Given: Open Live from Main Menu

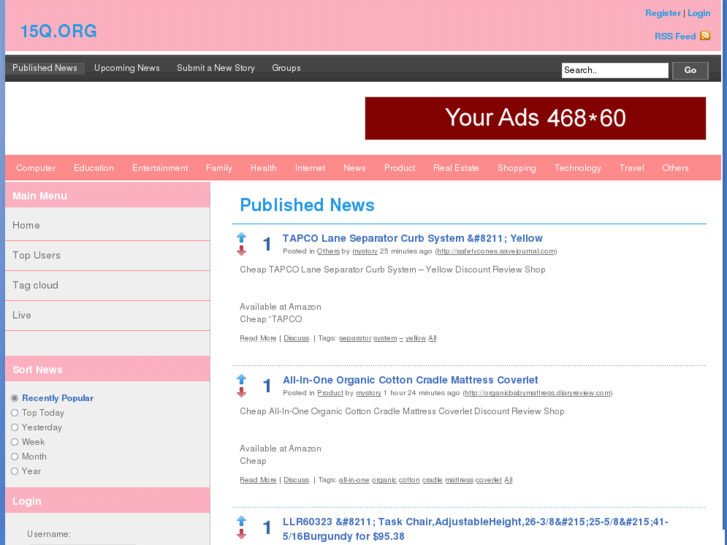Looking at the screenshot, I should click(x=107, y=315).
